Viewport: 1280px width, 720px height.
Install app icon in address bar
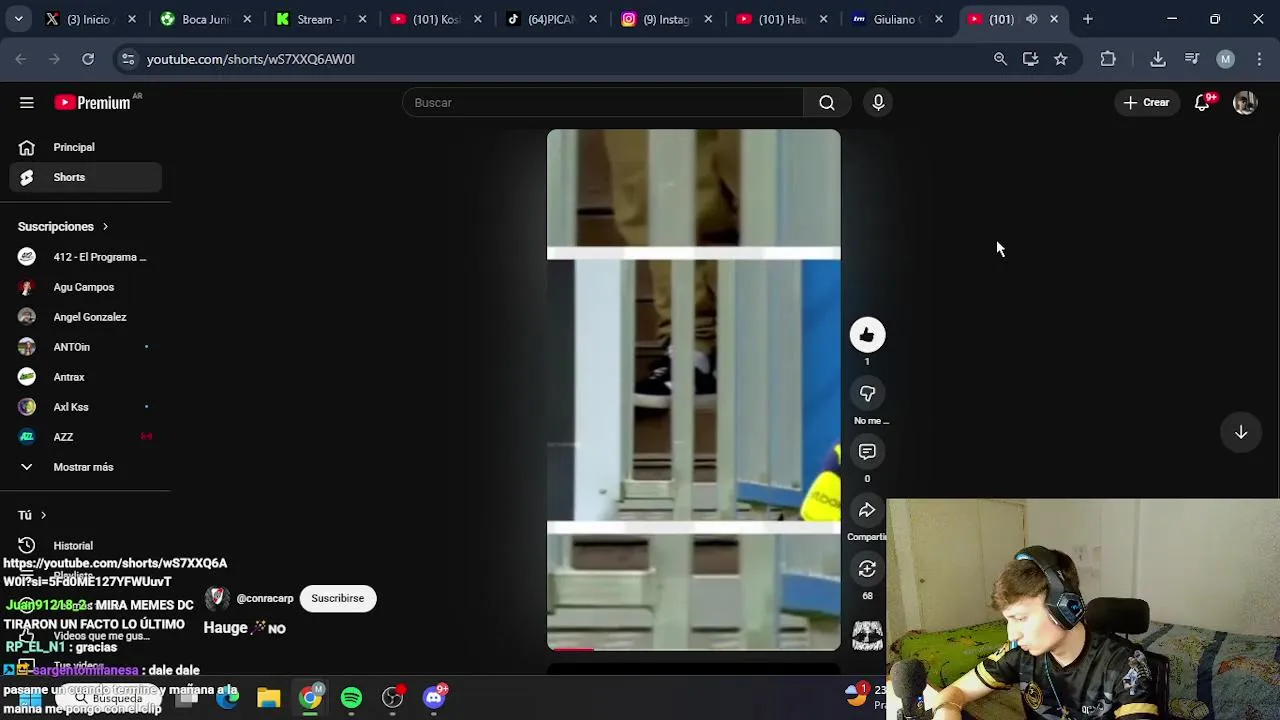(1030, 59)
